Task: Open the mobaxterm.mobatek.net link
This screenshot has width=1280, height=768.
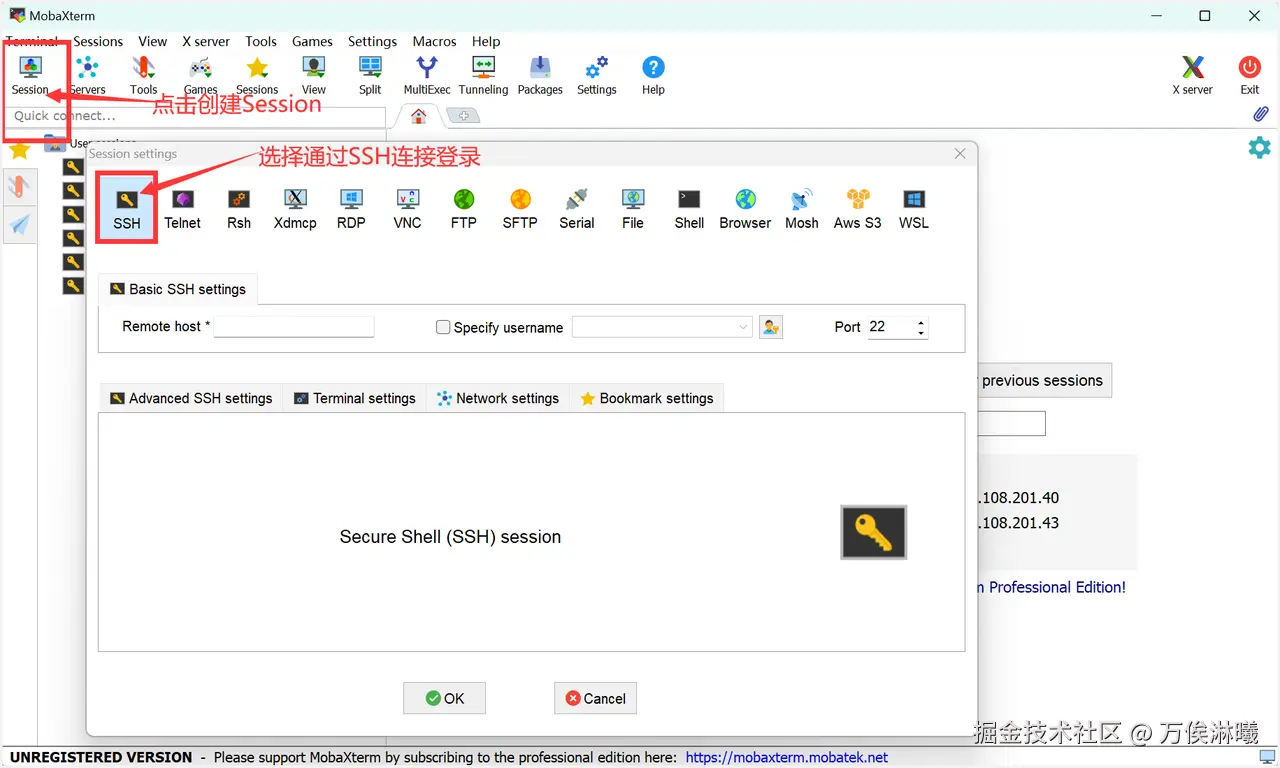Action: click(787, 757)
